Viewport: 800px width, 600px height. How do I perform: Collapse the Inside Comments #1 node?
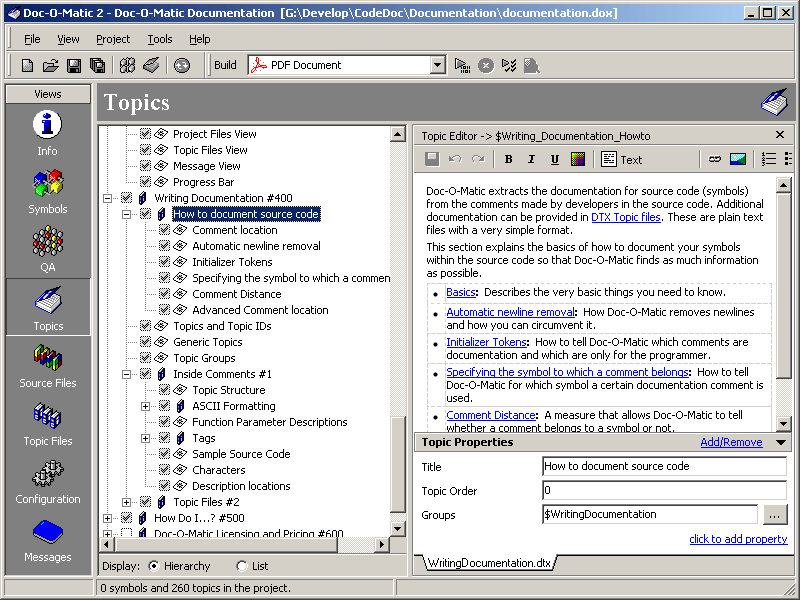point(127,374)
